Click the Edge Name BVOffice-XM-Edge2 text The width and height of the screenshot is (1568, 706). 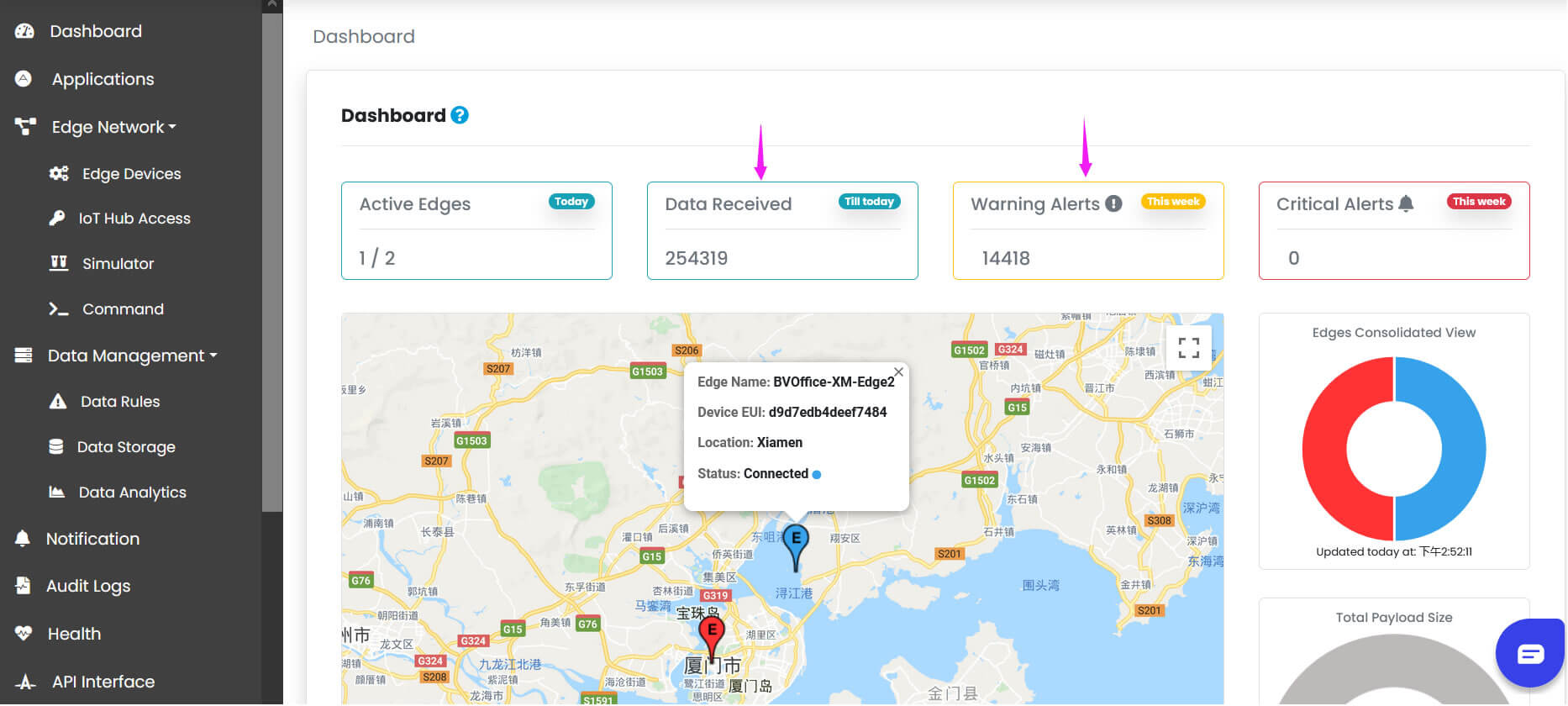click(796, 382)
